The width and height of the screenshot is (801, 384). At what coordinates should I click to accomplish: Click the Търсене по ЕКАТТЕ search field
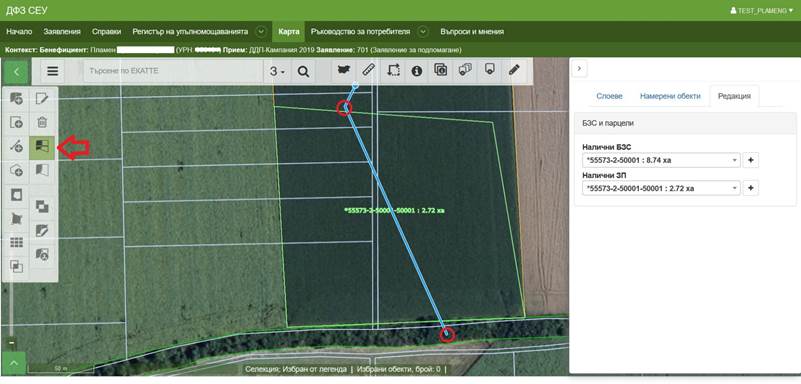[x=174, y=71]
